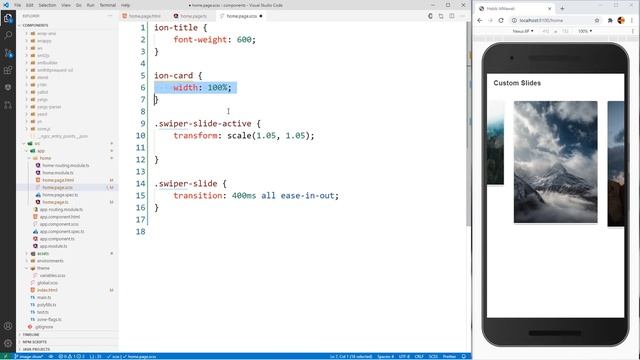Open index.html in explorer
This screenshot has width=640, height=360.
[x=47, y=290]
